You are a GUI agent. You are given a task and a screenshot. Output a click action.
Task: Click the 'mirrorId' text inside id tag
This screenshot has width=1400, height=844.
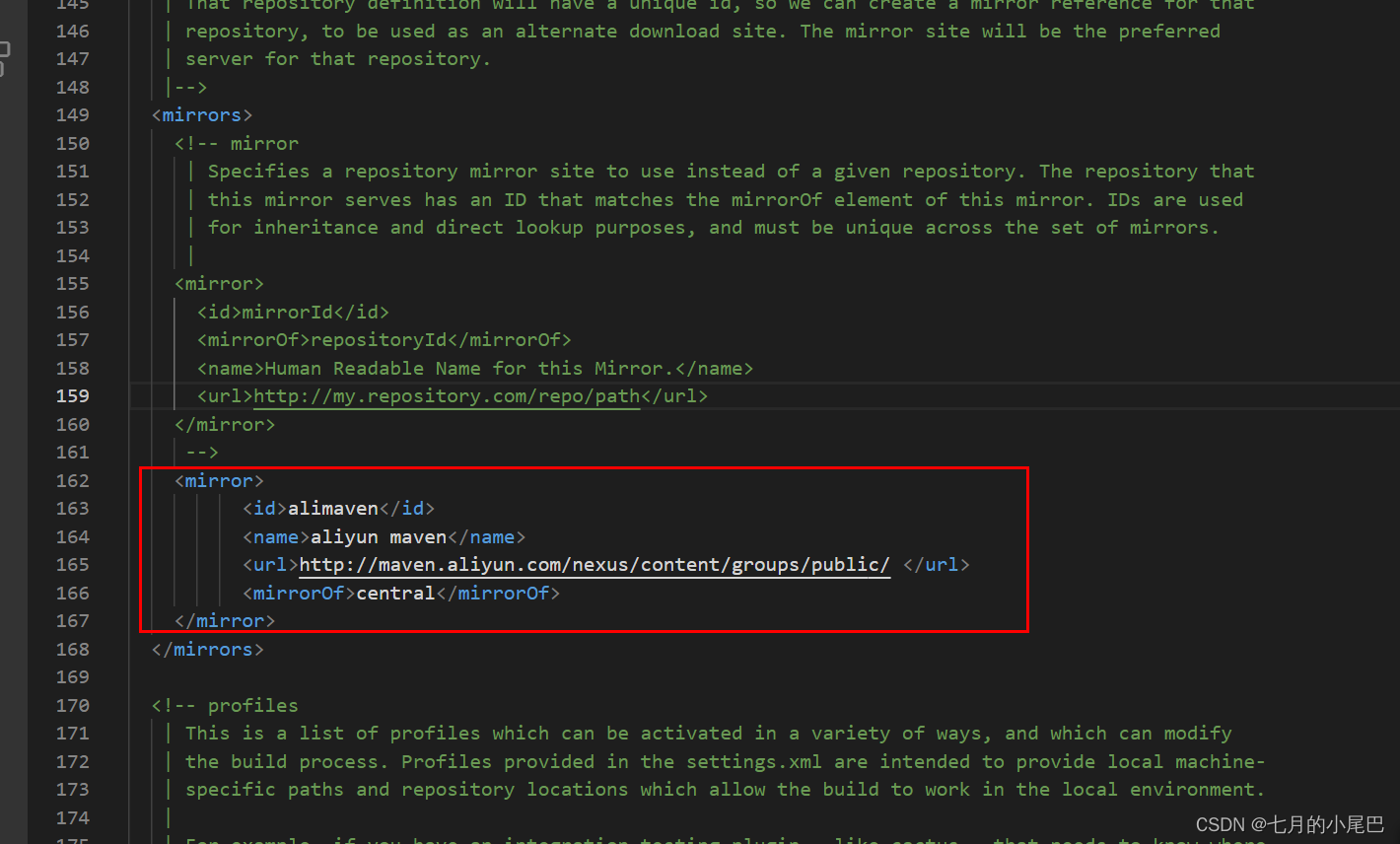point(288,313)
